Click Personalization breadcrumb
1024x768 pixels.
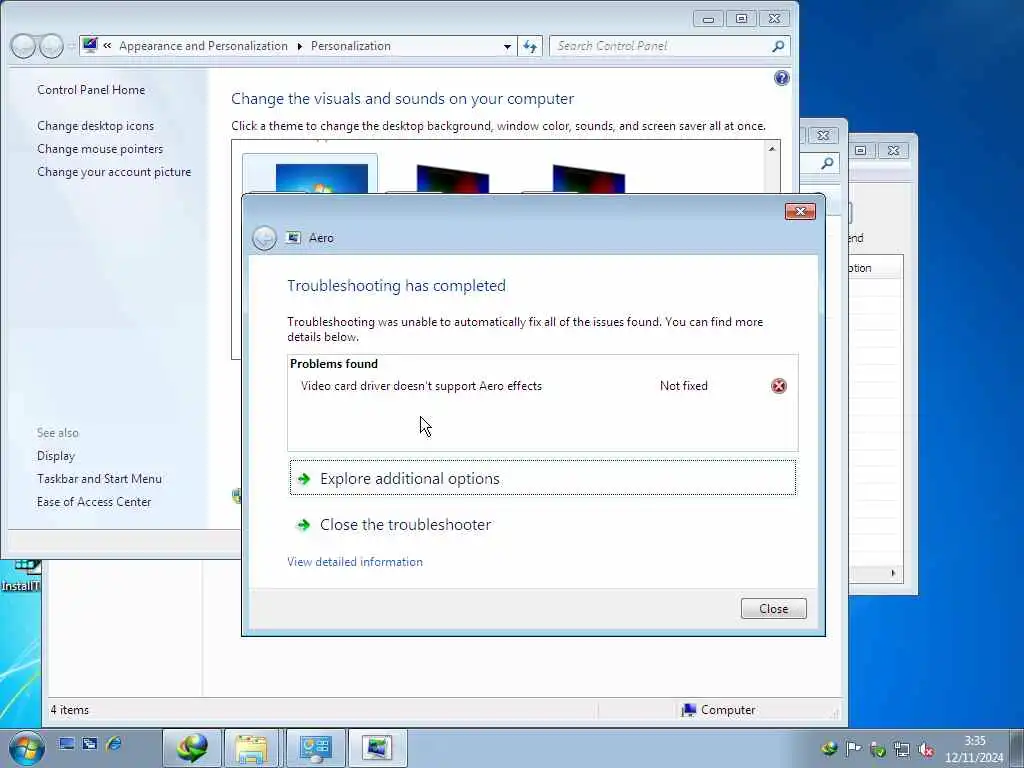(x=351, y=46)
